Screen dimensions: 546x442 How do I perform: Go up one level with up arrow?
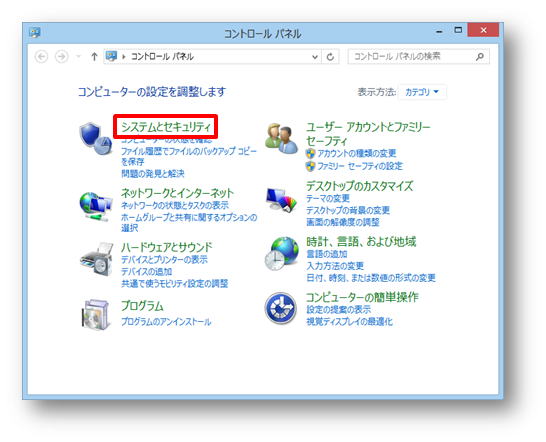coord(94,56)
